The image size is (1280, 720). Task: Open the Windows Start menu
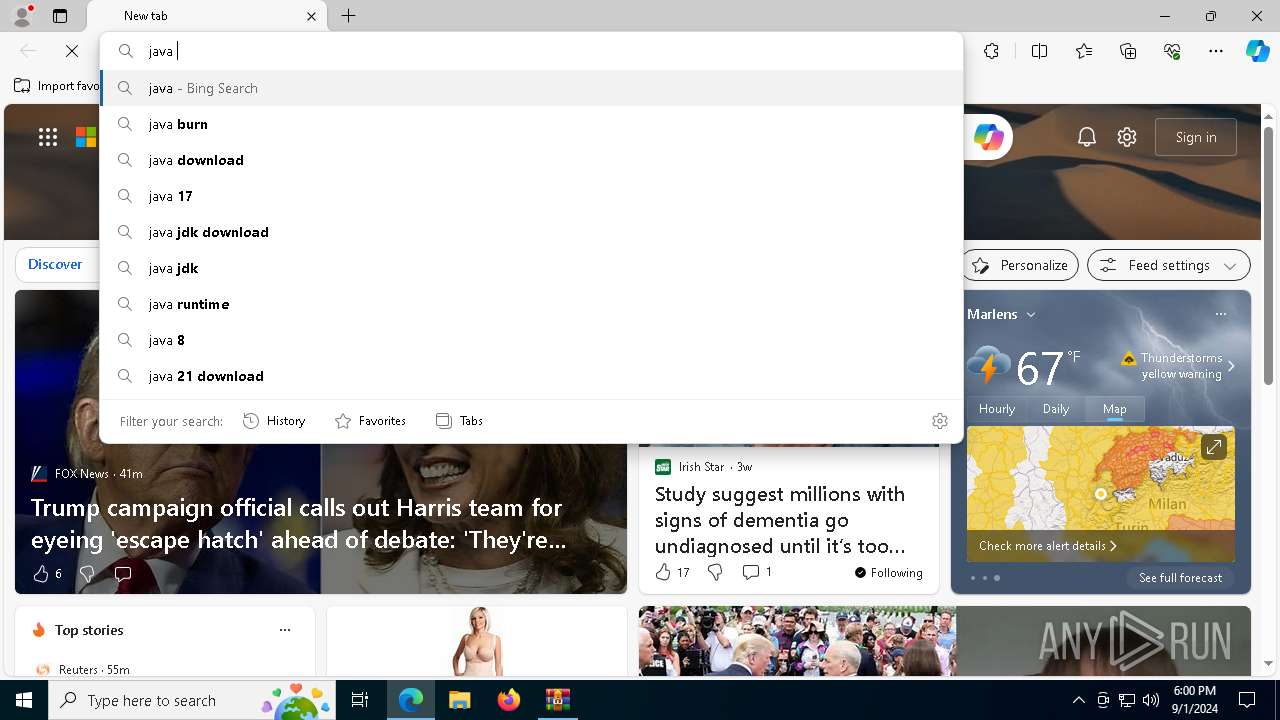24,700
